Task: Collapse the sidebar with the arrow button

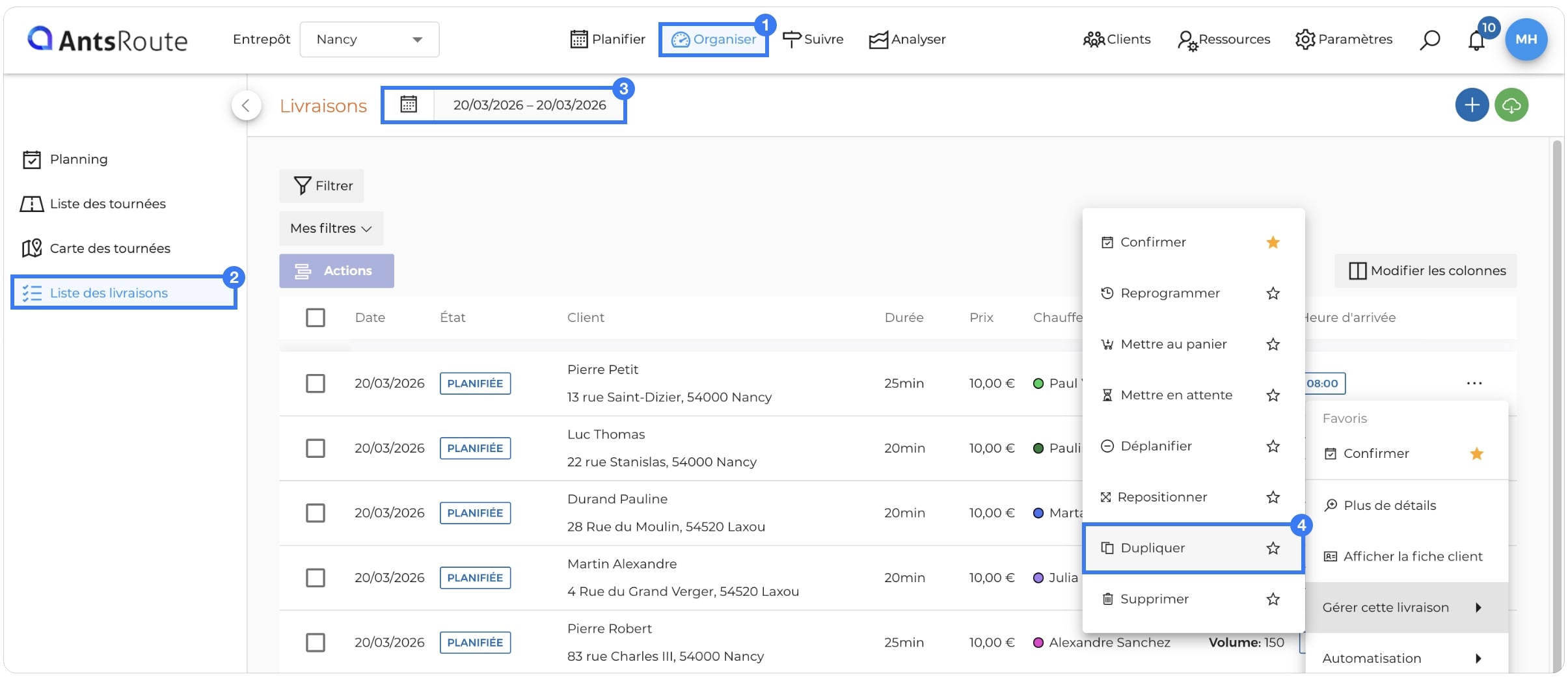Action: (x=246, y=105)
